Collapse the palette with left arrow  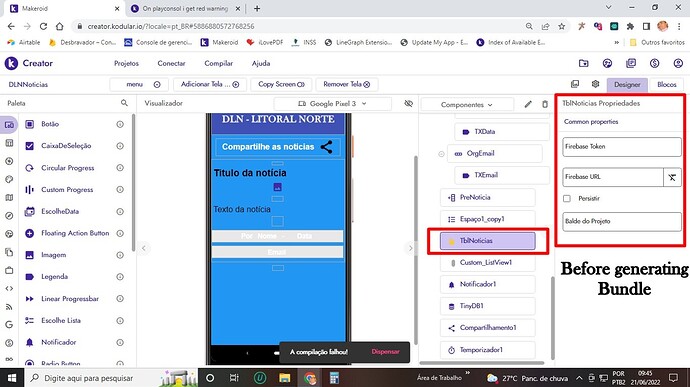[143, 248]
